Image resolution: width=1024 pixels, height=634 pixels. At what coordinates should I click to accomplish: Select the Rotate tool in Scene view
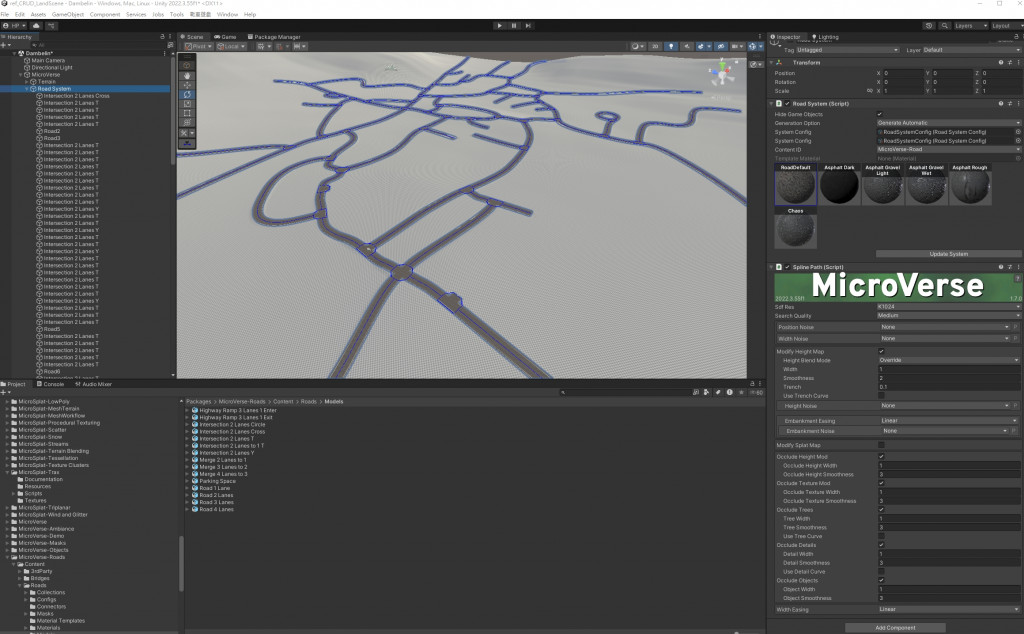[187, 94]
